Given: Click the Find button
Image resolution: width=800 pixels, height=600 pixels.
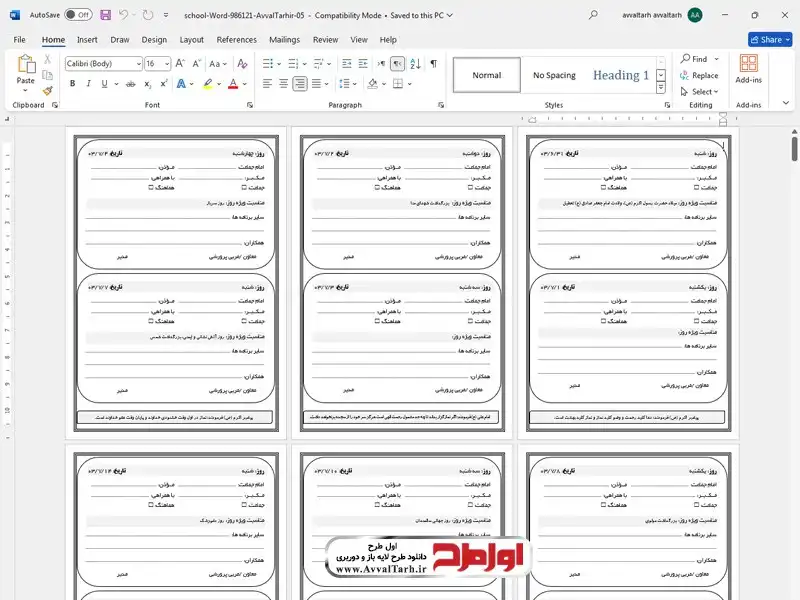Looking at the screenshot, I should click(694, 59).
